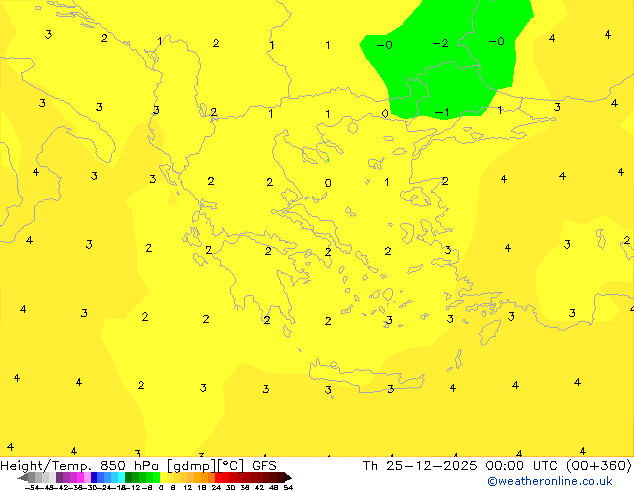Pick the bright red swatch at label 24
Viewport: 634px width, 490px height.
tap(218, 477)
